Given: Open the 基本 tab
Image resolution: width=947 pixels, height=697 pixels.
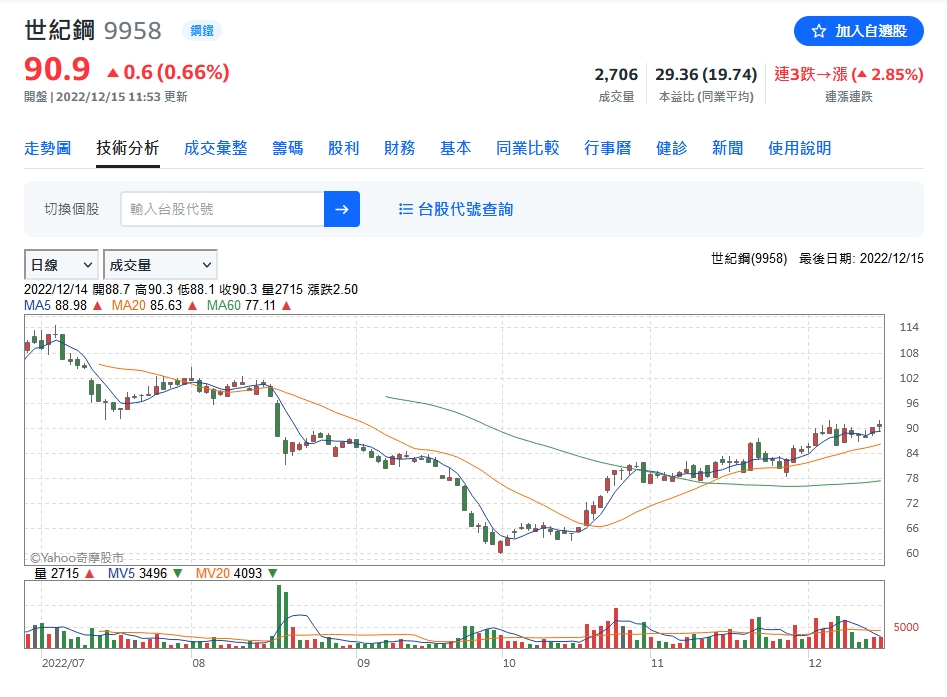Looking at the screenshot, I should click(x=455, y=148).
